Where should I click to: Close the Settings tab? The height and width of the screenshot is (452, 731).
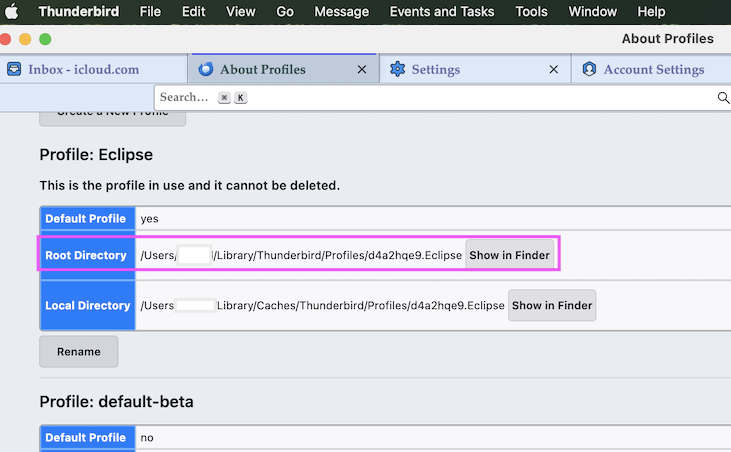[x=553, y=70]
